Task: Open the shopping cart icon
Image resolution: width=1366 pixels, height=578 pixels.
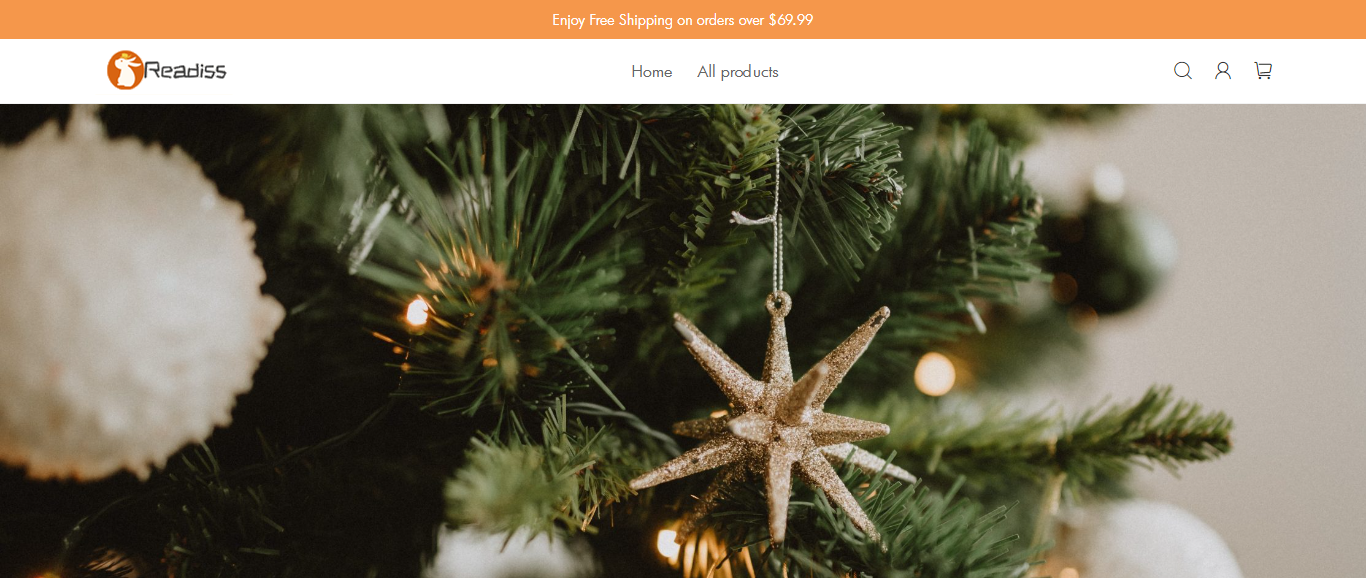Action: point(1263,71)
